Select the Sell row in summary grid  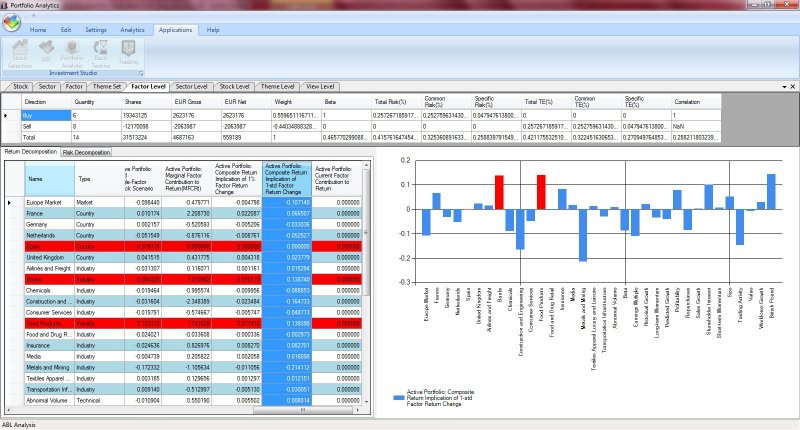point(362,127)
